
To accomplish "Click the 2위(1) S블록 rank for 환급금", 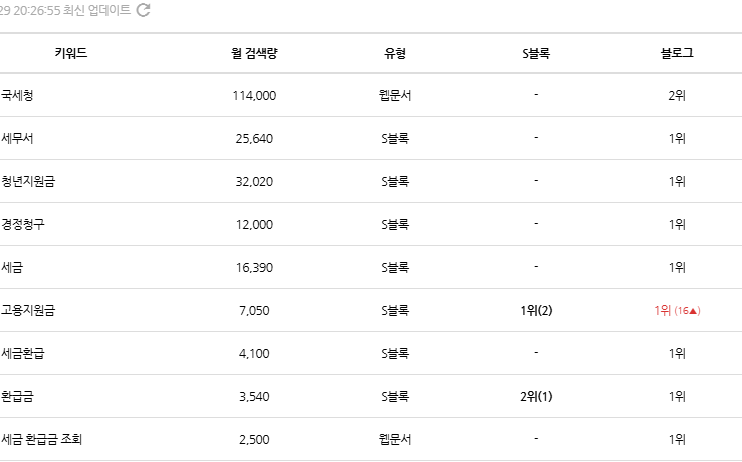I will click(x=536, y=397).
